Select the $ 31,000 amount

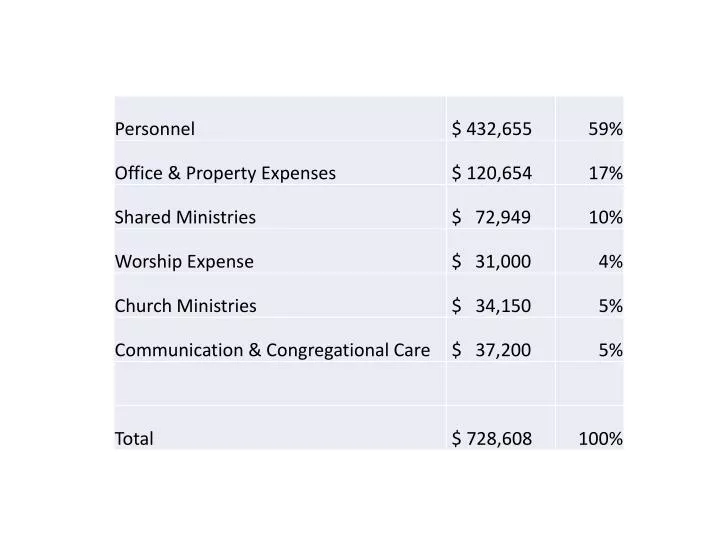(491, 262)
